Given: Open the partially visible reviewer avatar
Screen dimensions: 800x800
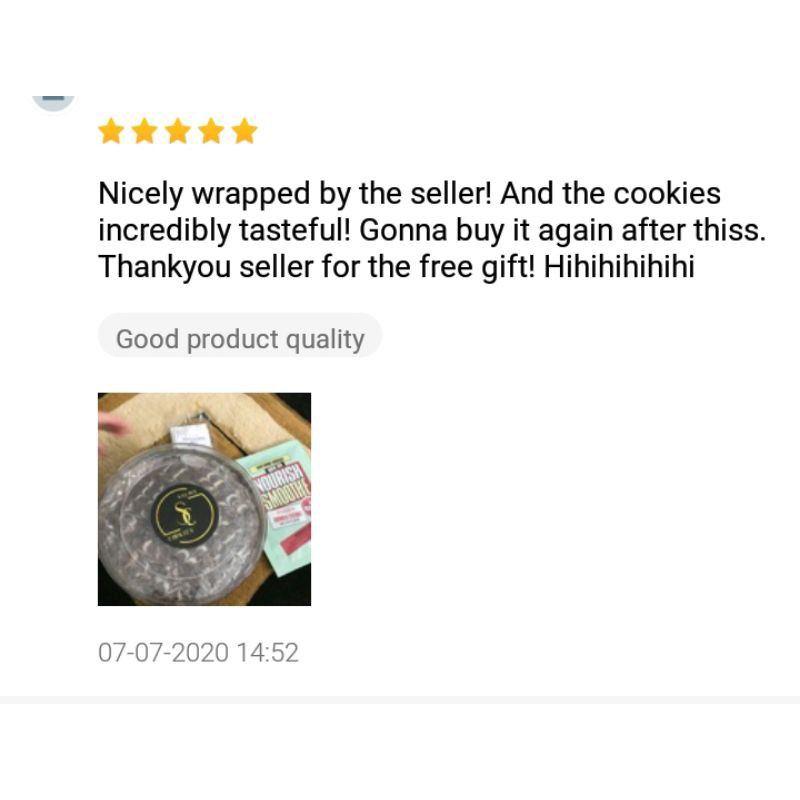Looking at the screenshot, I should (54, 103).
